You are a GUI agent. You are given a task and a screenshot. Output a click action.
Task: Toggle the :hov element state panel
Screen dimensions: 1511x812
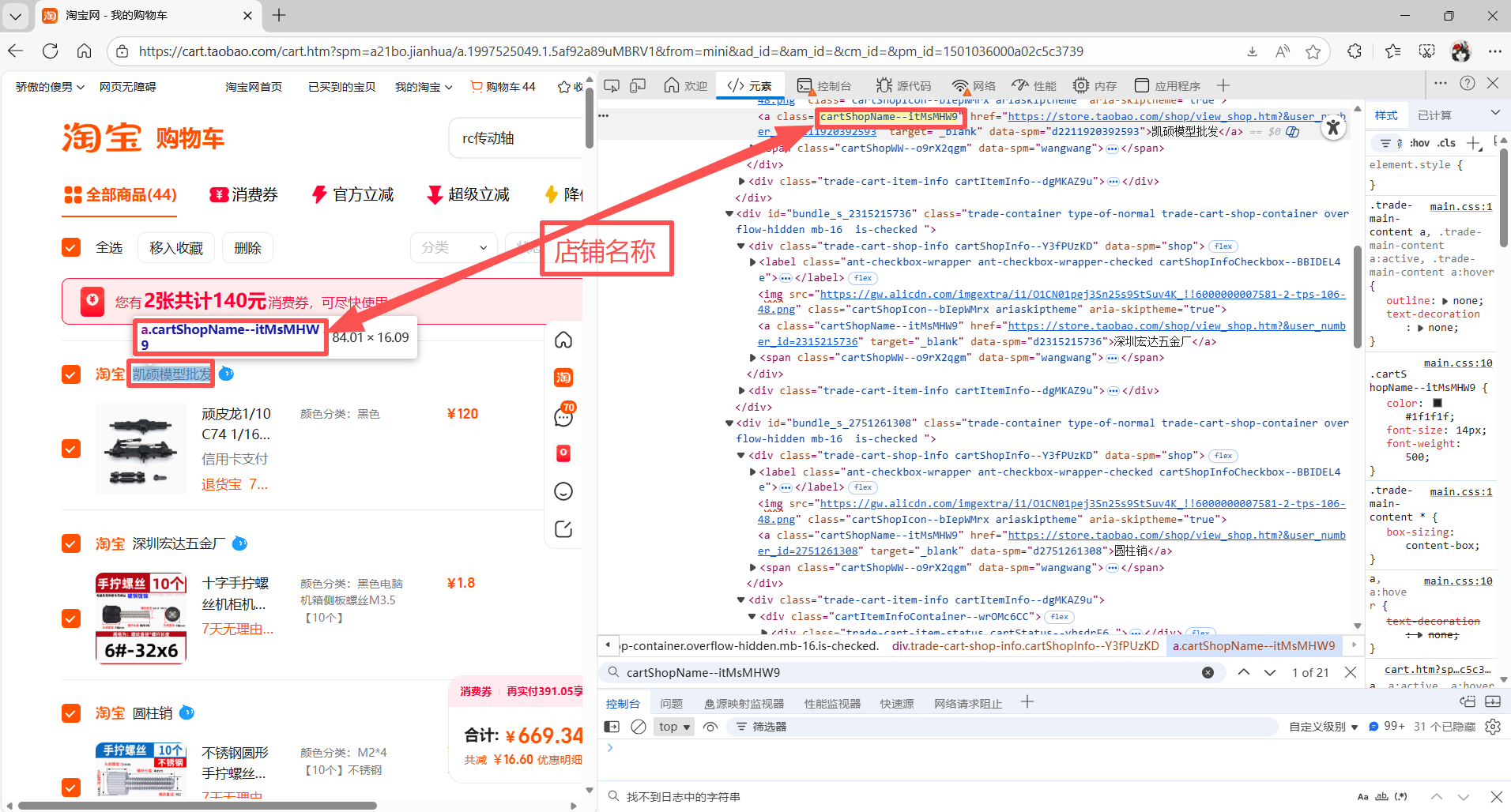(1419, 143)
